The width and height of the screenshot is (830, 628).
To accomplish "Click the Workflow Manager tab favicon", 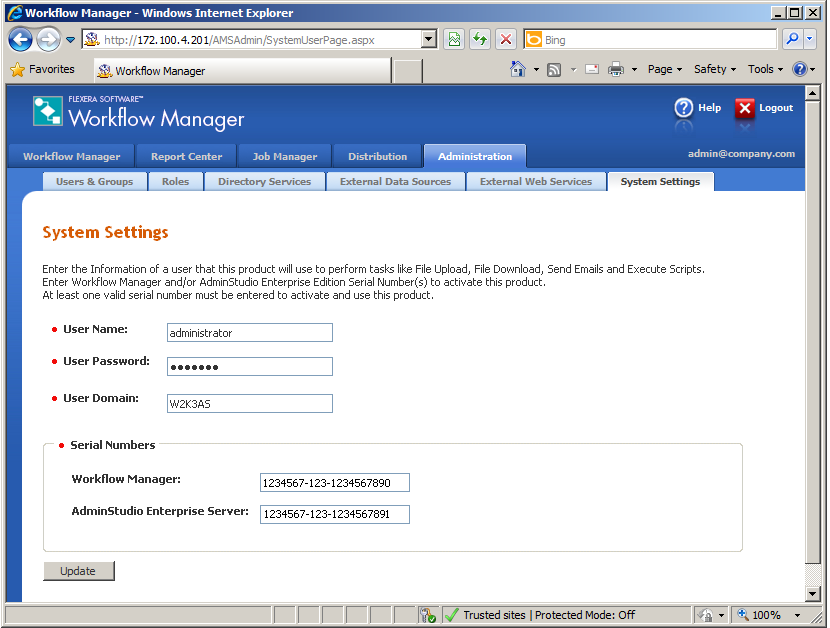I will pos(105,70).
